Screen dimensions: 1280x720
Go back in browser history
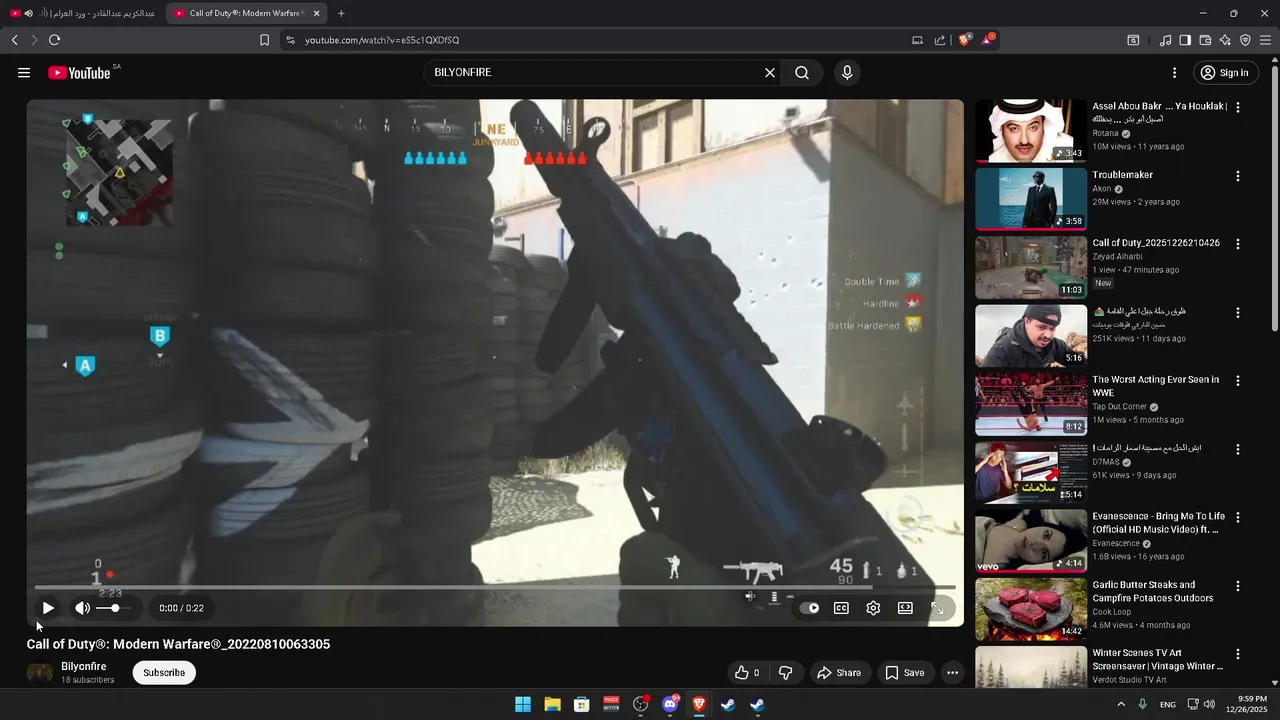(15, 40)
